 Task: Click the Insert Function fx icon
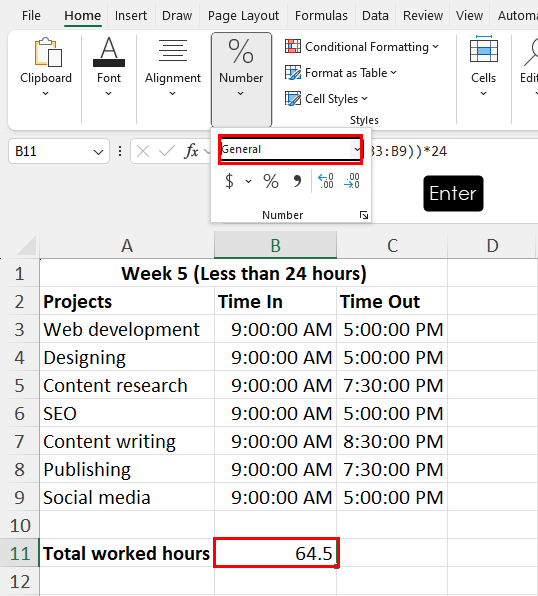tap(191, 151)
